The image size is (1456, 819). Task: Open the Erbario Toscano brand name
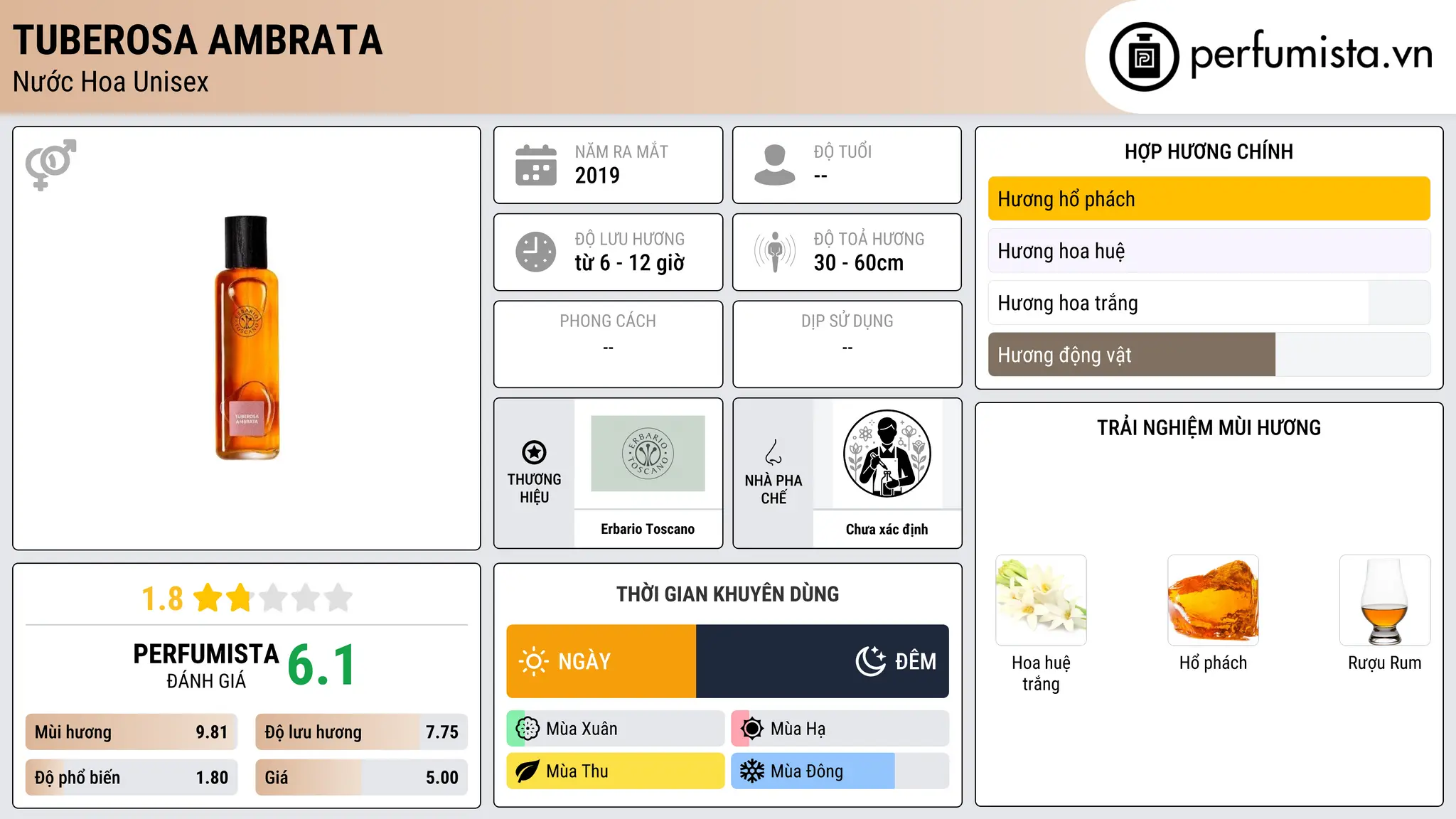(x=648, y=529)
